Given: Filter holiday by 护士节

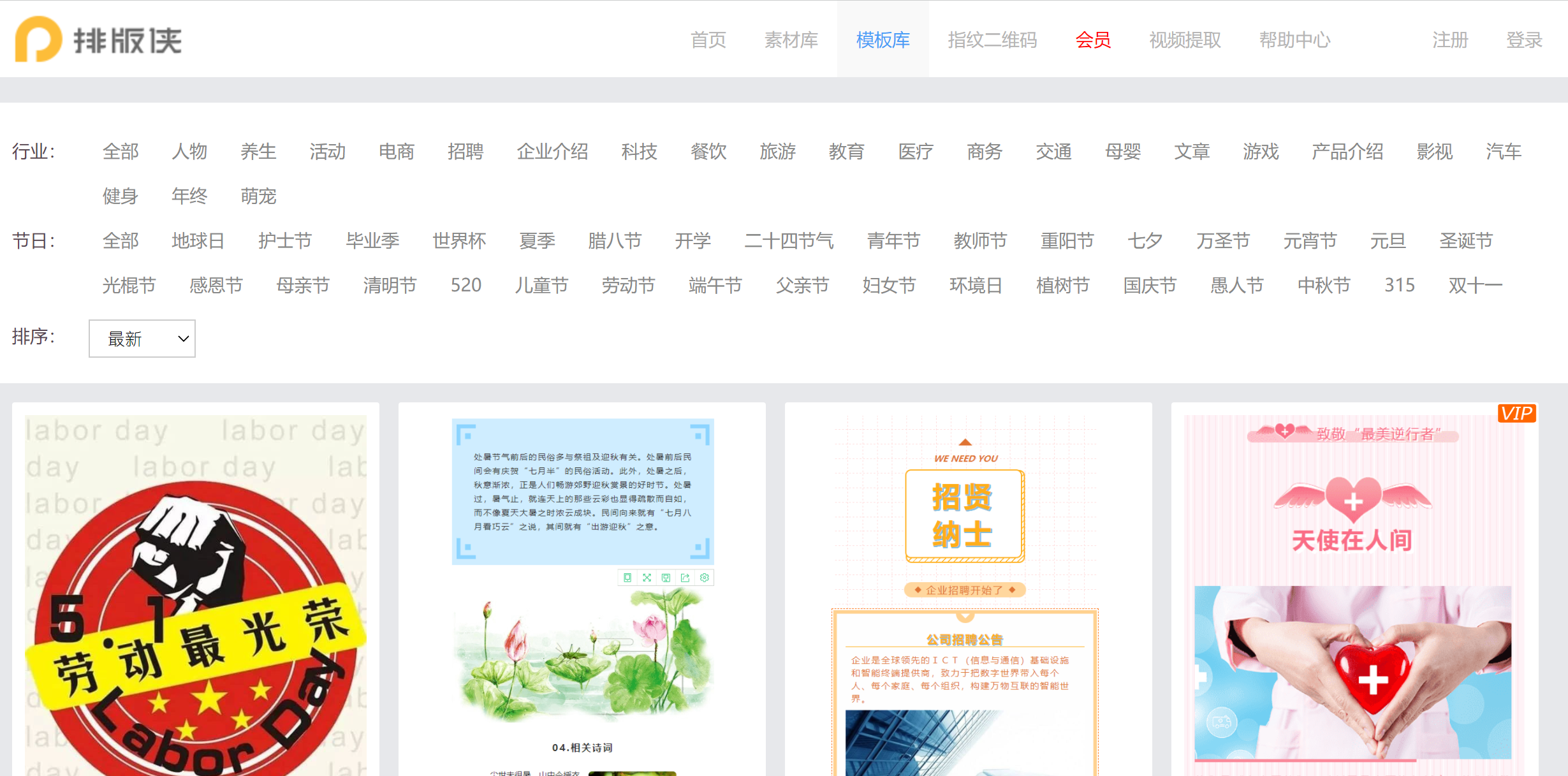Looking at the screenshot, I should 285,240.
